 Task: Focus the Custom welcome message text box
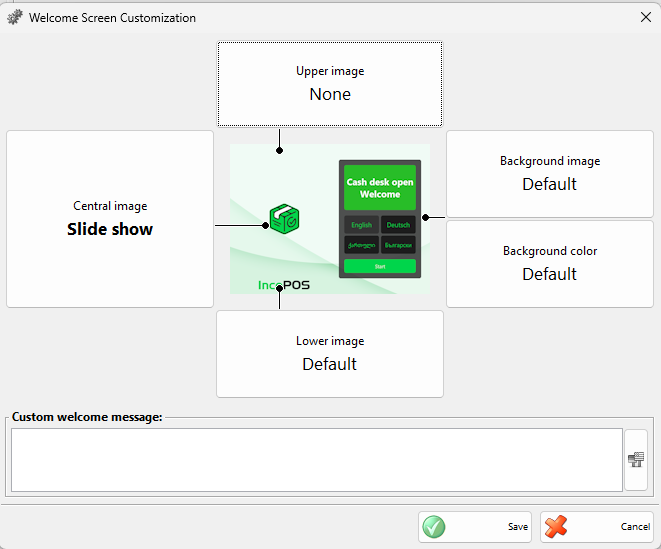(316, 460)
